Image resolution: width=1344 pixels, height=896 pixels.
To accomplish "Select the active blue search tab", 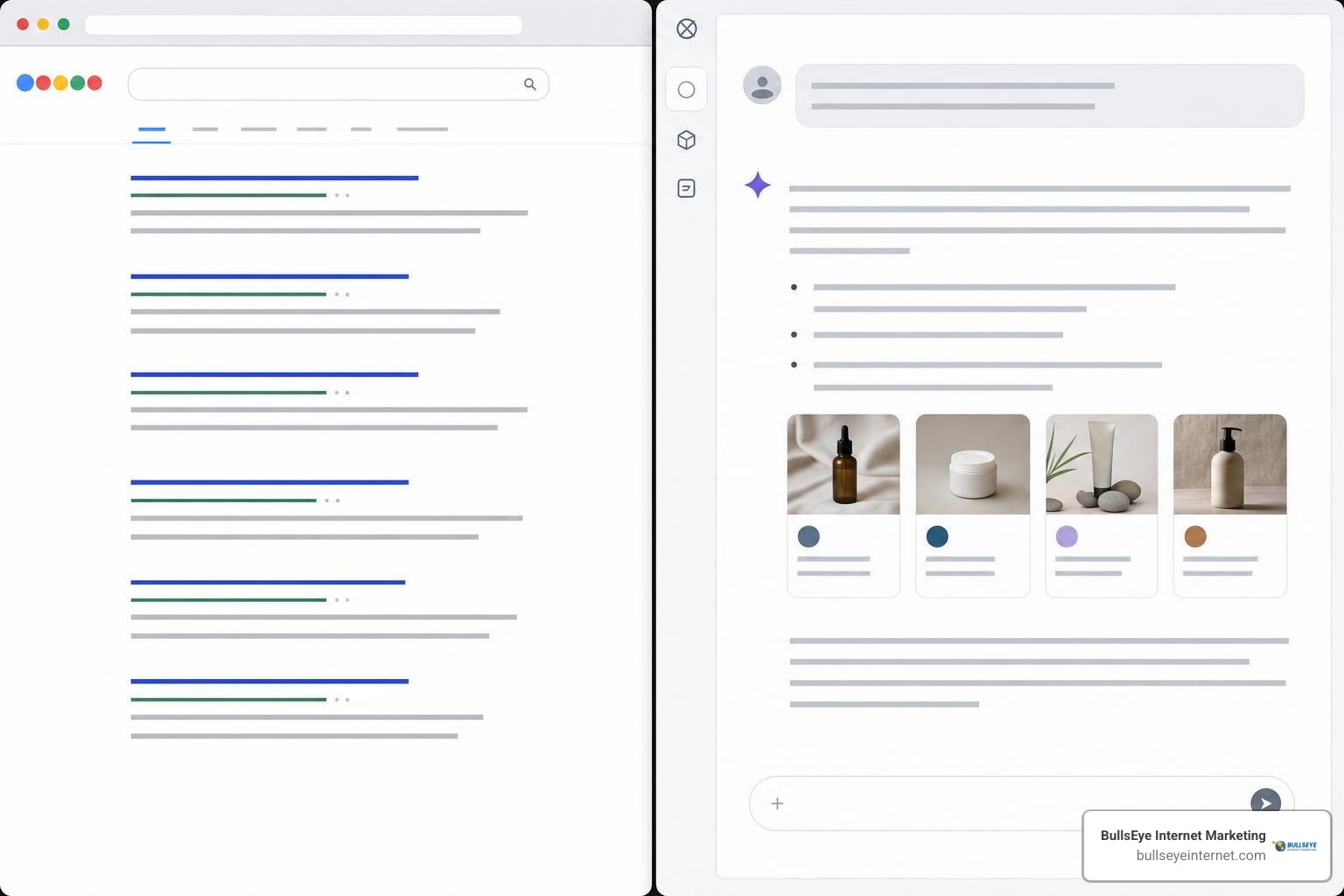I will click(x=151, y=129).
